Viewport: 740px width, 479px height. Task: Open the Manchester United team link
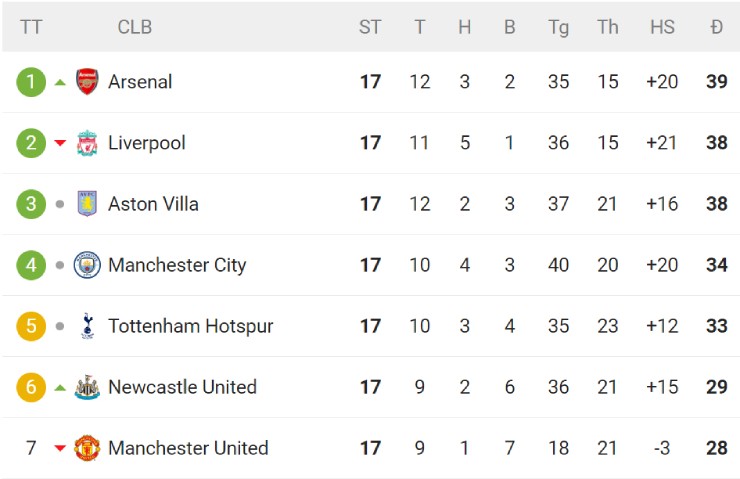188,448
